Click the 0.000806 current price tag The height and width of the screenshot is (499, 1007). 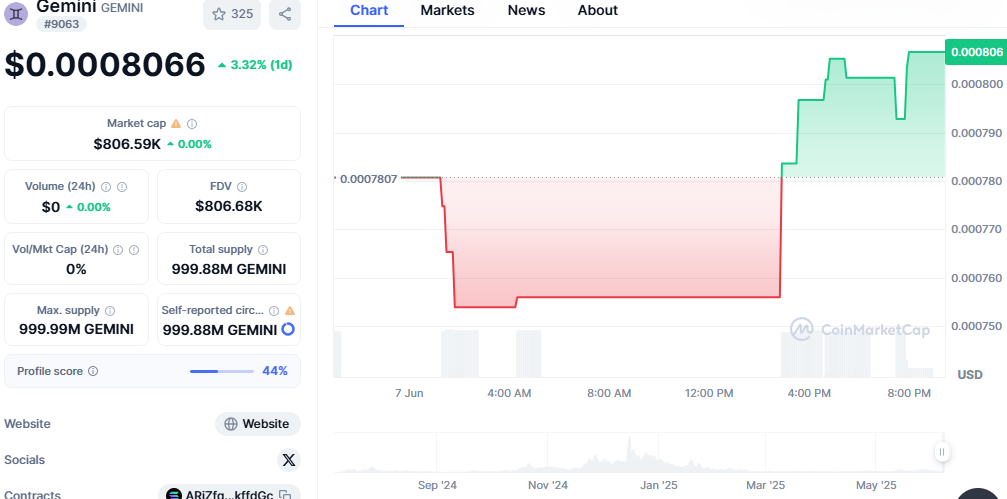pos(976,52)
